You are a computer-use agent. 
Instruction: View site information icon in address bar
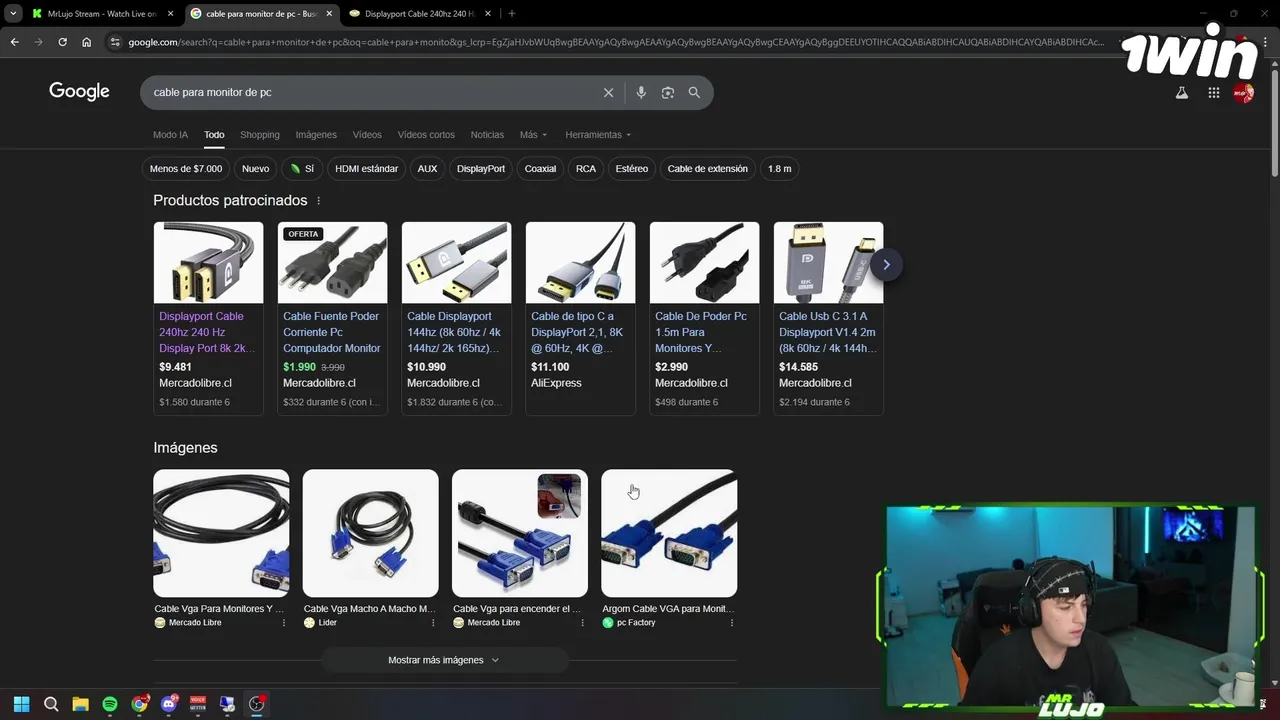[115, 42]
